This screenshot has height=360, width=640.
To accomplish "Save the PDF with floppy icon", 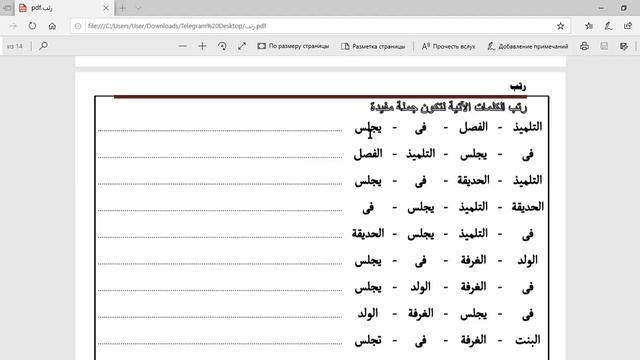I will pyautogui.click(x=604, y=46).
